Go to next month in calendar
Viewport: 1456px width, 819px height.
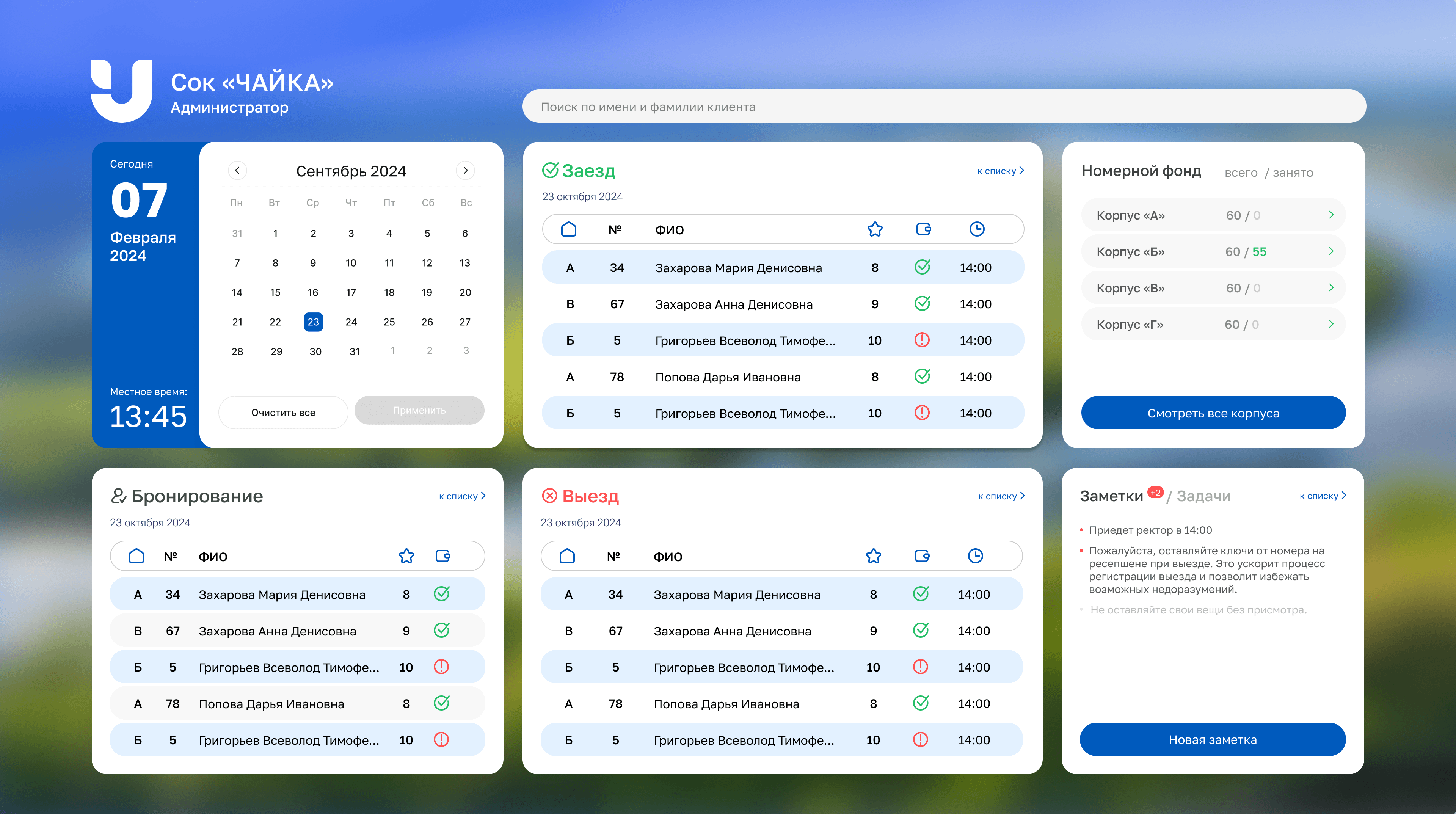click(465, 170)
